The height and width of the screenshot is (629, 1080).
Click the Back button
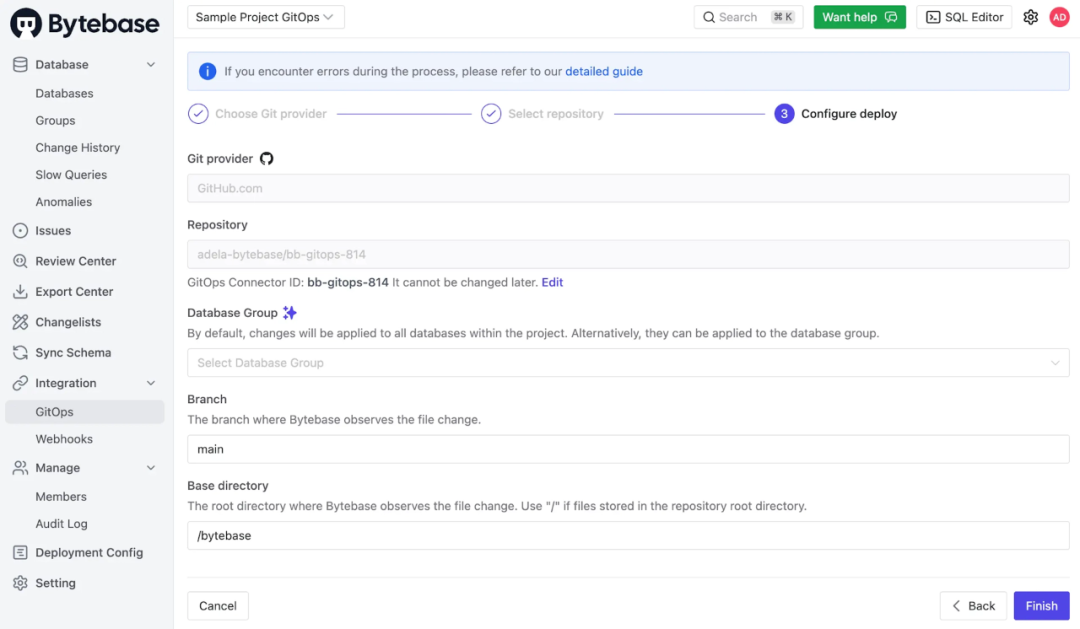tap(973, 606)
